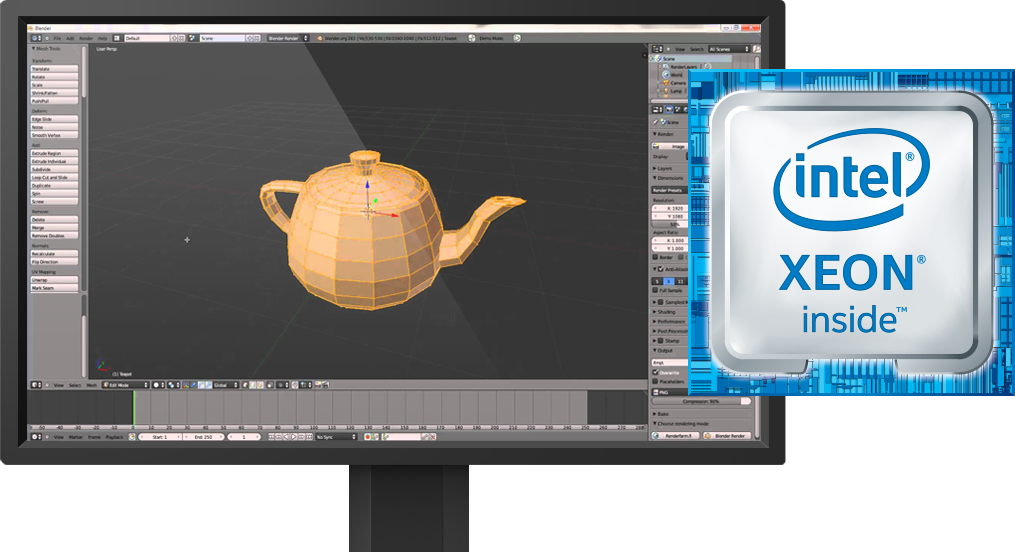Click the World icon in the Outliner
1015x552 pixels.
(665, 75)
